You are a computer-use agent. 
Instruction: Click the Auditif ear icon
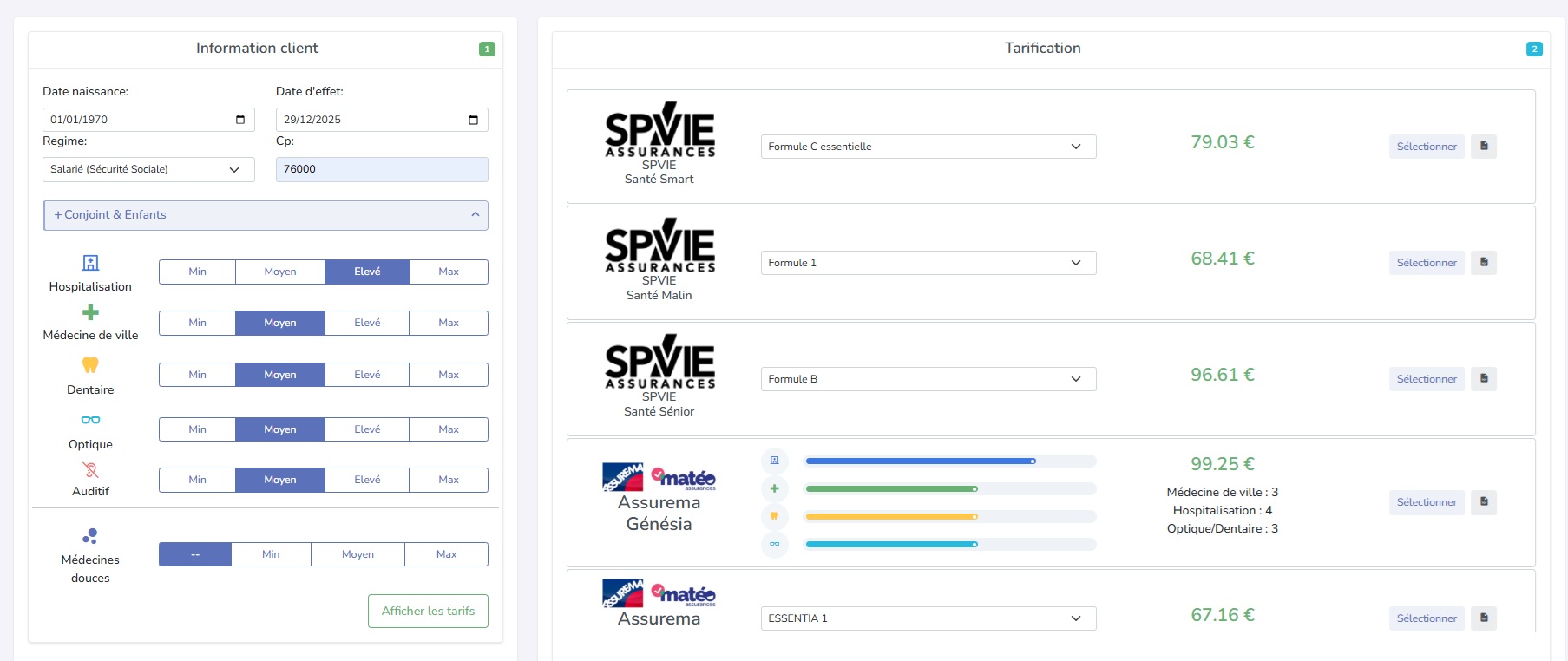pyautogui.click(x=90, y=470)
